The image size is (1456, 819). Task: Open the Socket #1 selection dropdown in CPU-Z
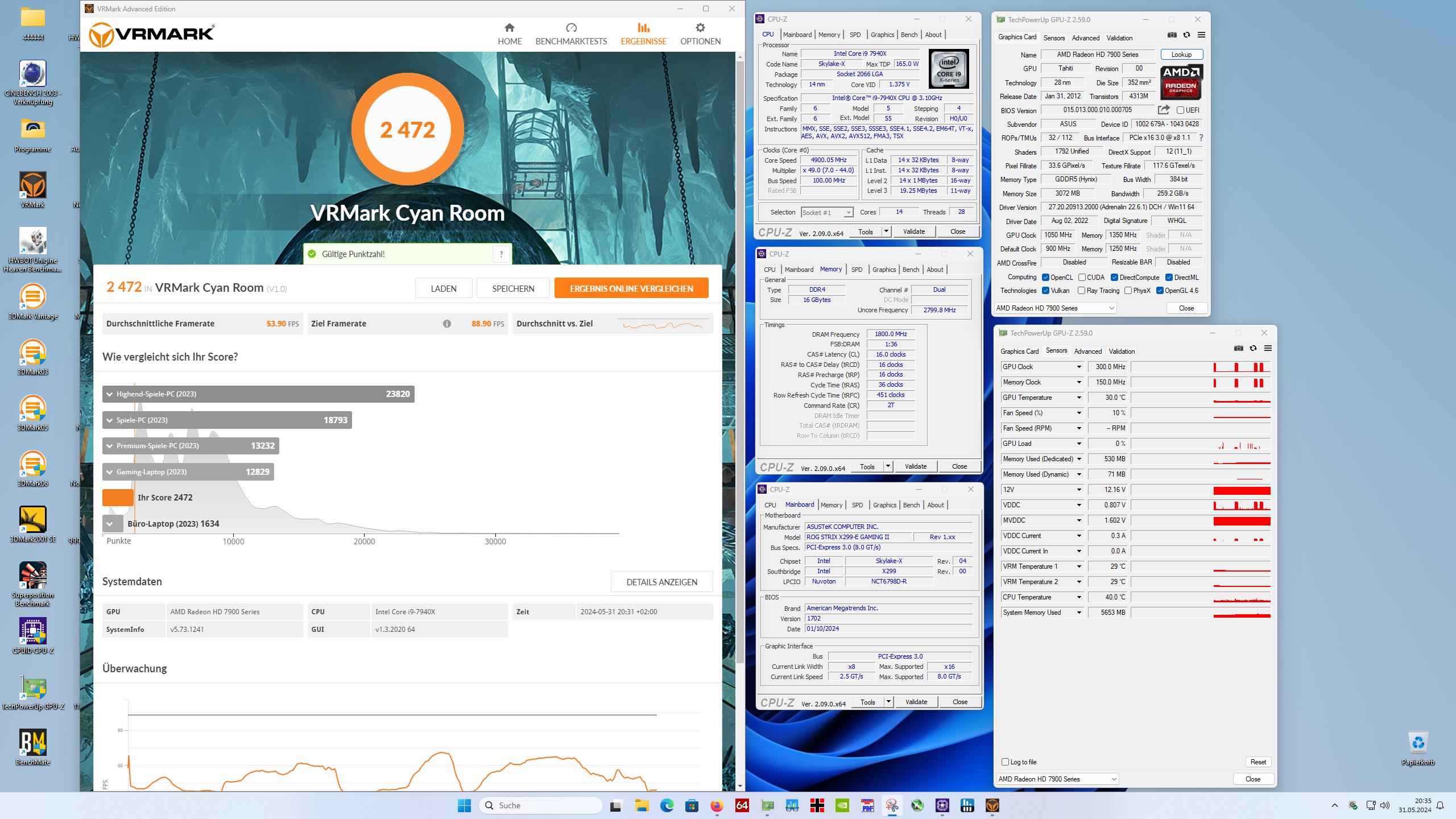coord(827,212)
